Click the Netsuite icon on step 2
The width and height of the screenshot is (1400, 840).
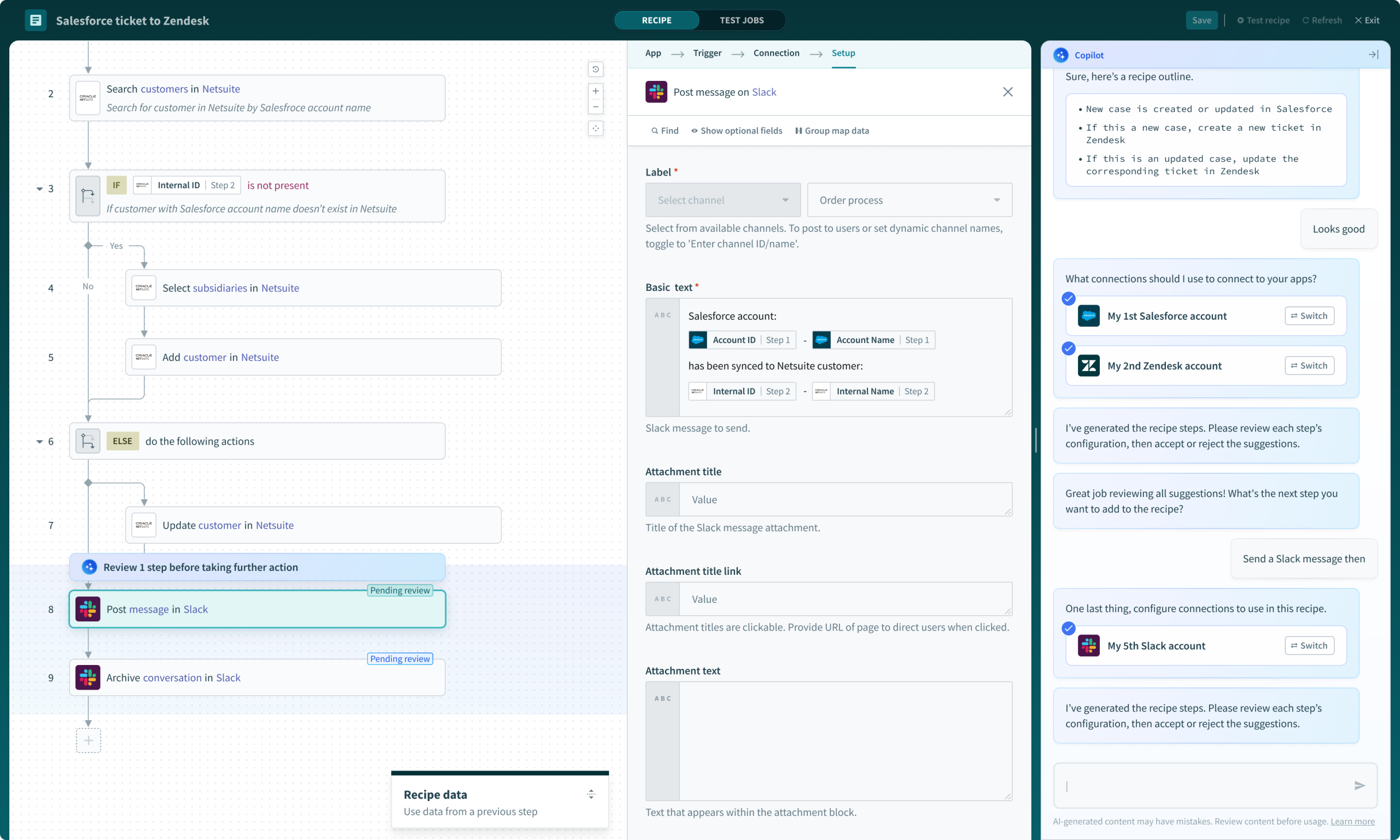pyautogui.click(x=87, y=98)
